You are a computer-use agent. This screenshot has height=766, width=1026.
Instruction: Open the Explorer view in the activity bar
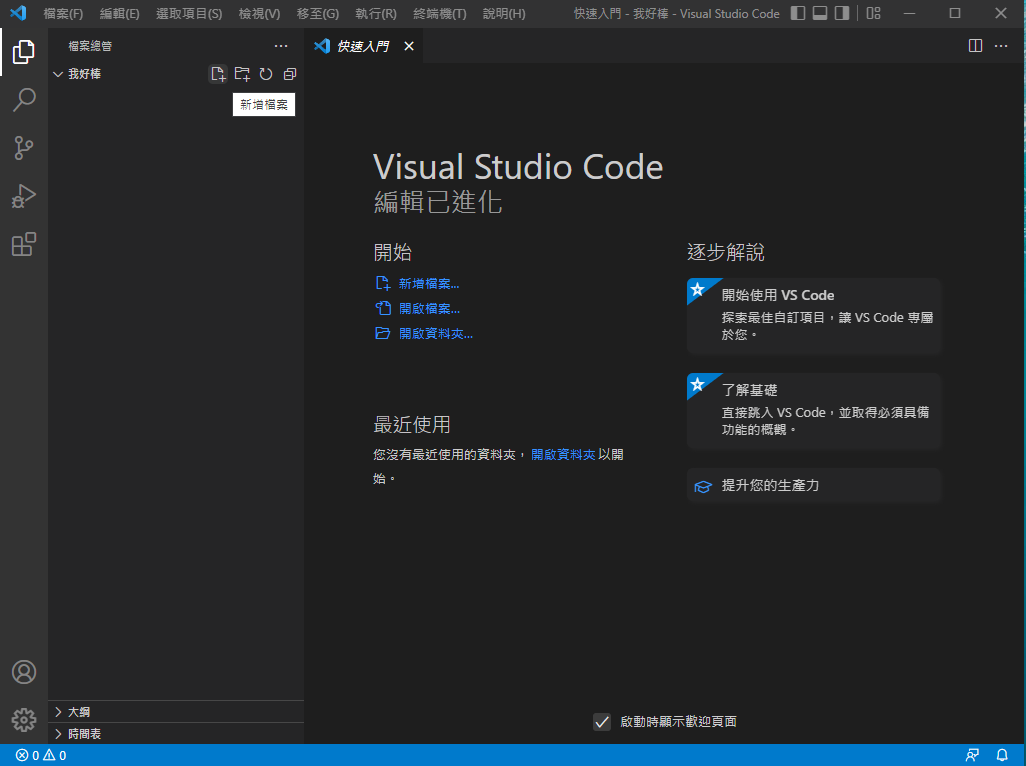coord(24,52)
